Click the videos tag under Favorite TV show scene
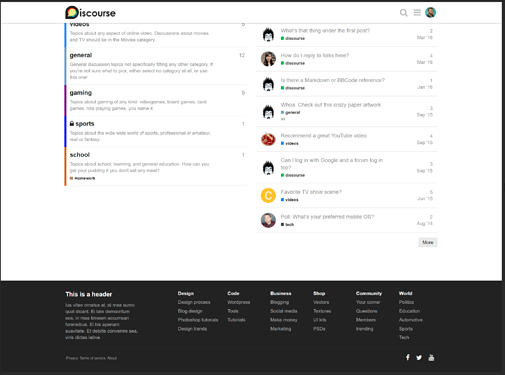 coord(290,200)
